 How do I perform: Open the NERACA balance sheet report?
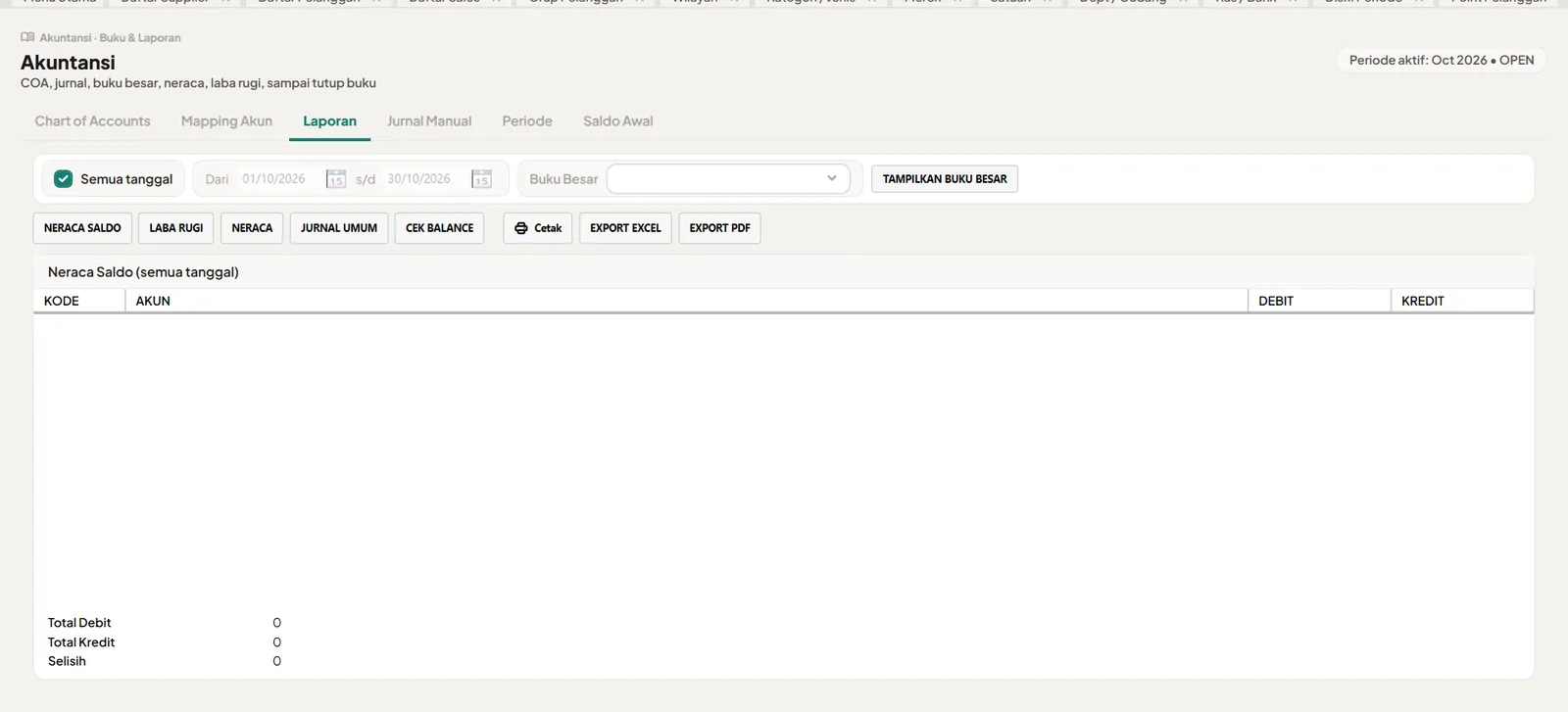(252, 228)
